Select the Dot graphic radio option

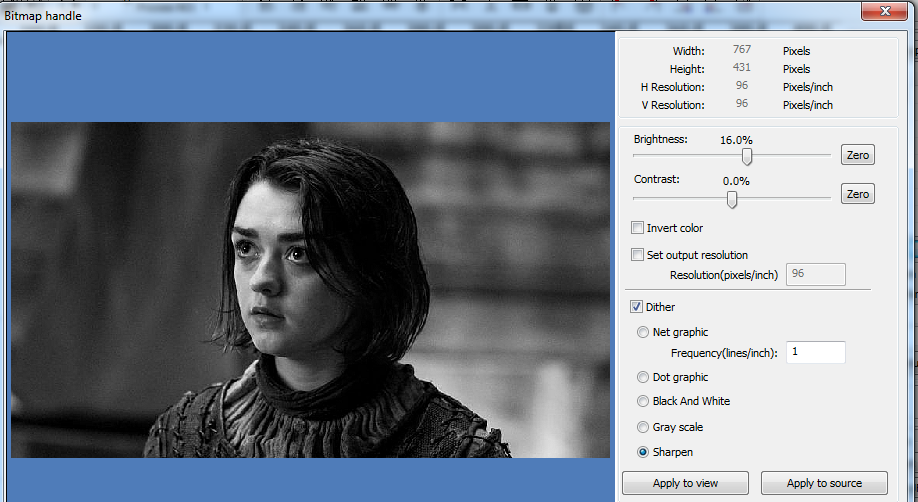click(x=643, y=377)
